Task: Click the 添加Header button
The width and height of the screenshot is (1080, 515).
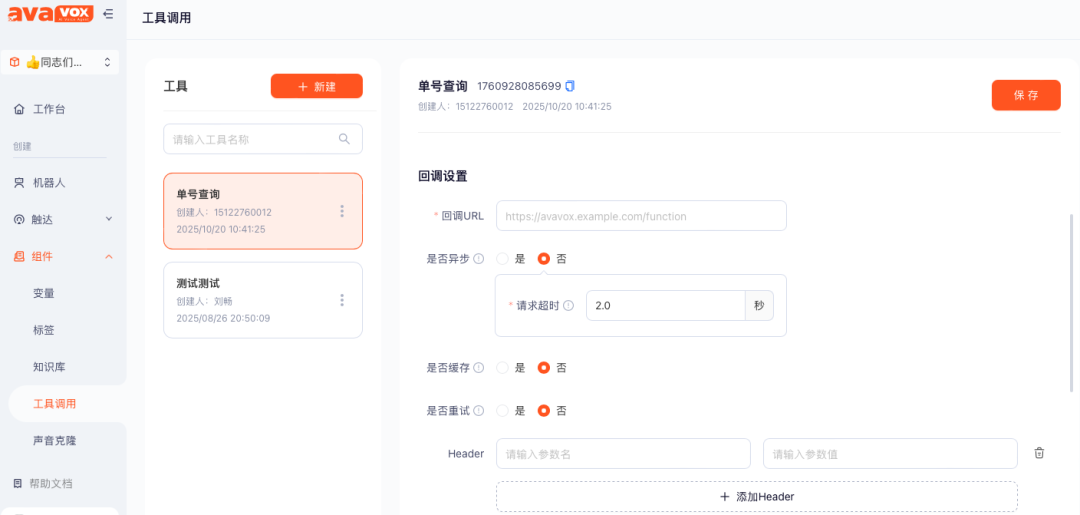Action: click(757, 496)
